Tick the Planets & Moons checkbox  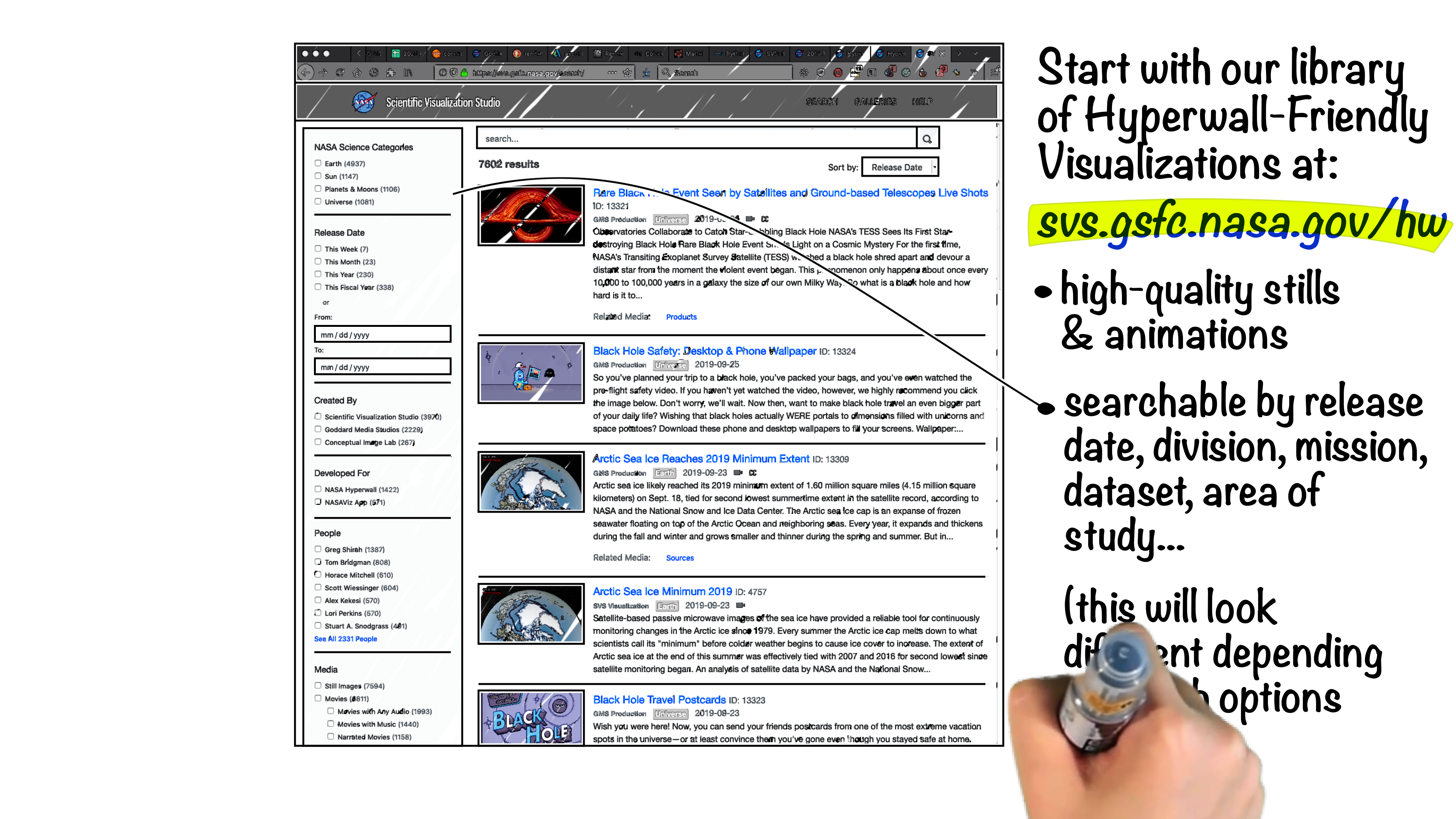318,189
